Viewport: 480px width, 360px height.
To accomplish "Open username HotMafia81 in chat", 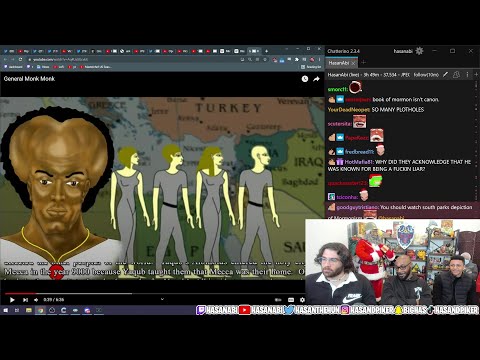I will click(359, 162).
